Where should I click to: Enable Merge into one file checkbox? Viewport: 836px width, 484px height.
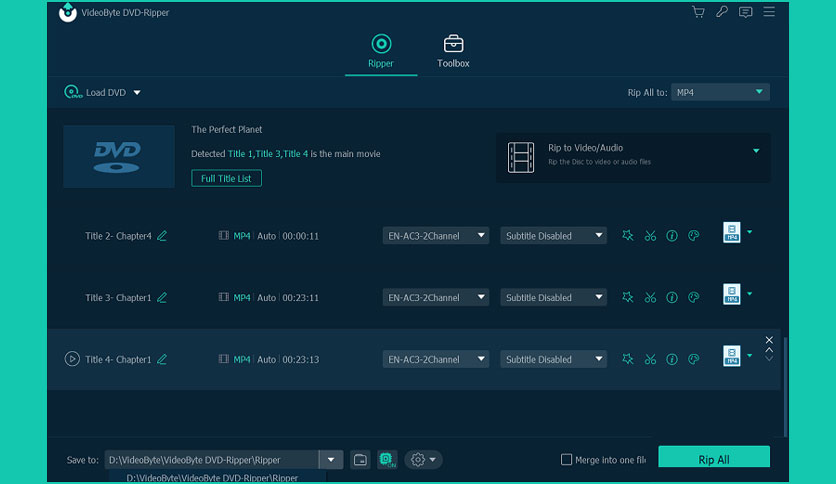tap(566, 459)
